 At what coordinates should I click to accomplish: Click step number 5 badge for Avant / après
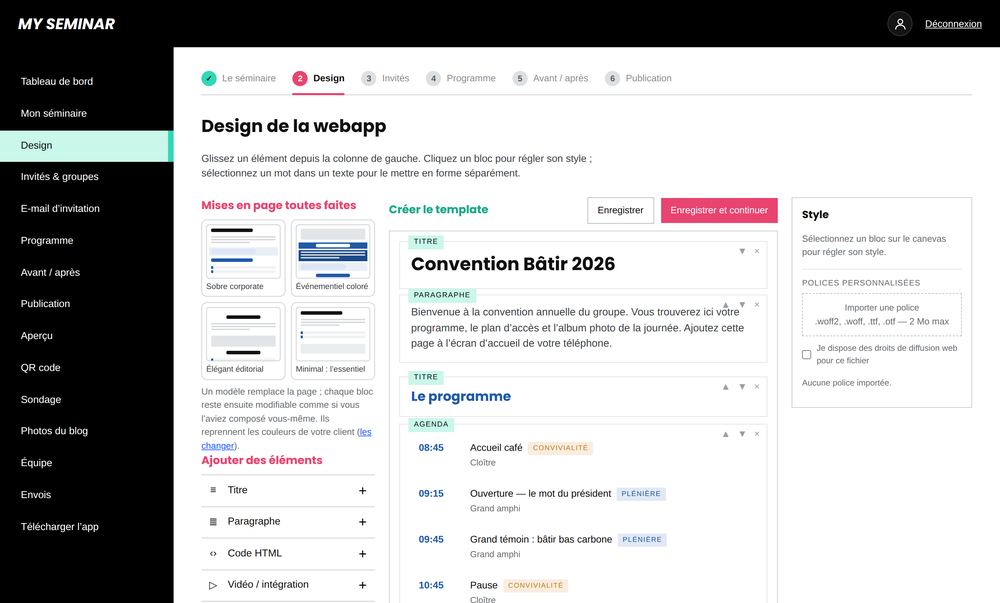point(520,78)
